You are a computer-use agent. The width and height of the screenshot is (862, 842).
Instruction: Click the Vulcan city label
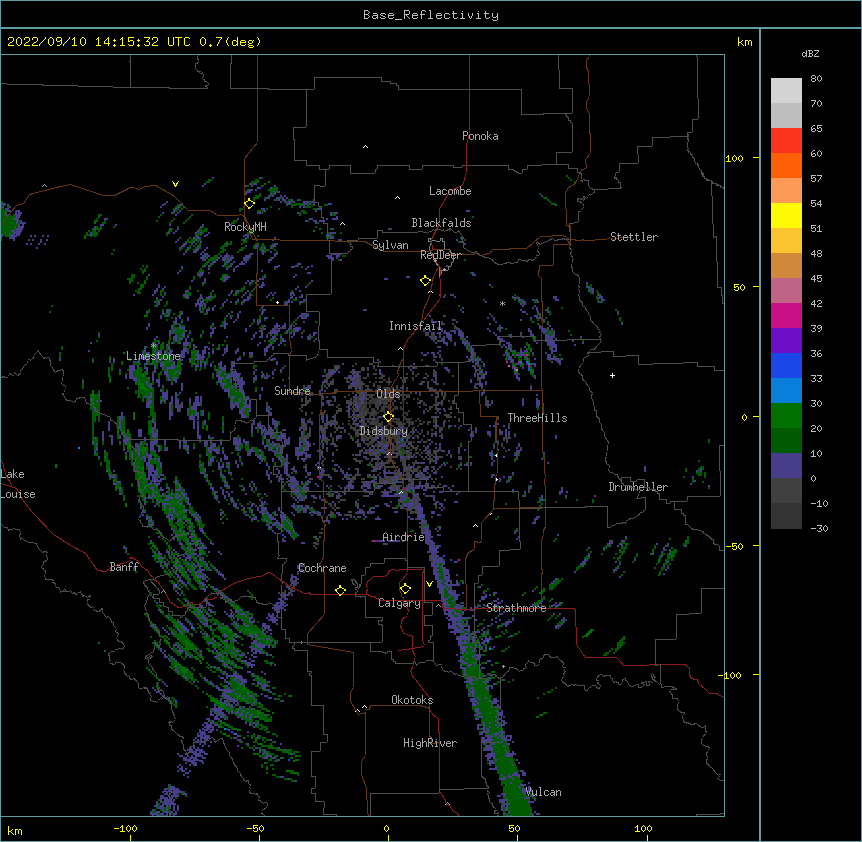tap(543, 792)
